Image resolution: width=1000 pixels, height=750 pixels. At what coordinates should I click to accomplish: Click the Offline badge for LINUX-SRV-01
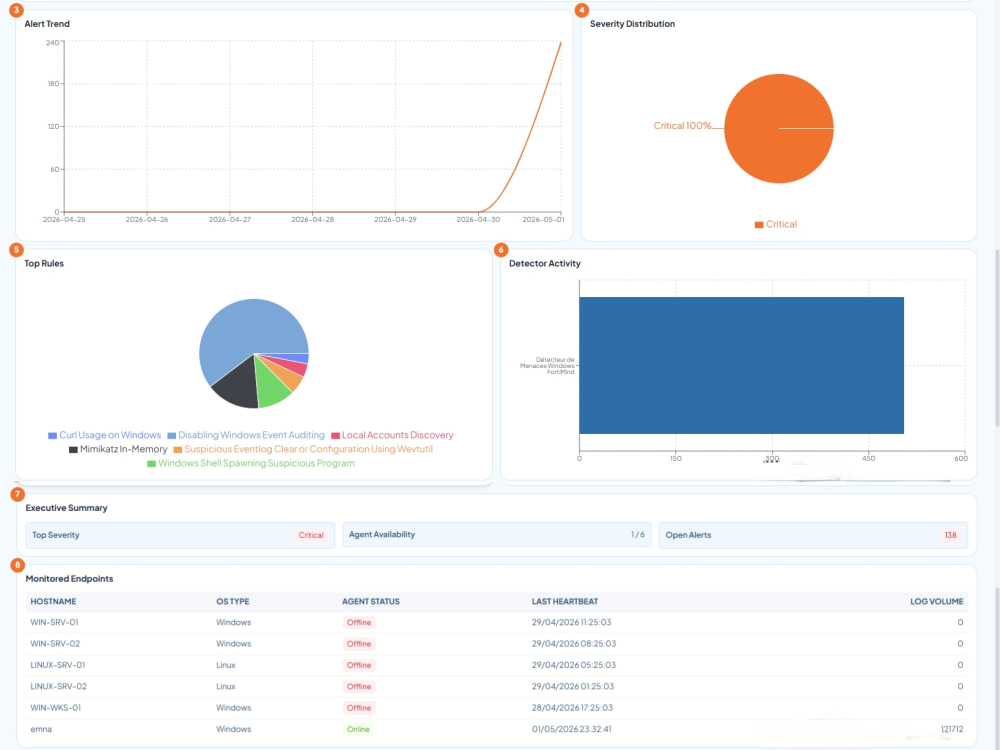click(359, 665)
